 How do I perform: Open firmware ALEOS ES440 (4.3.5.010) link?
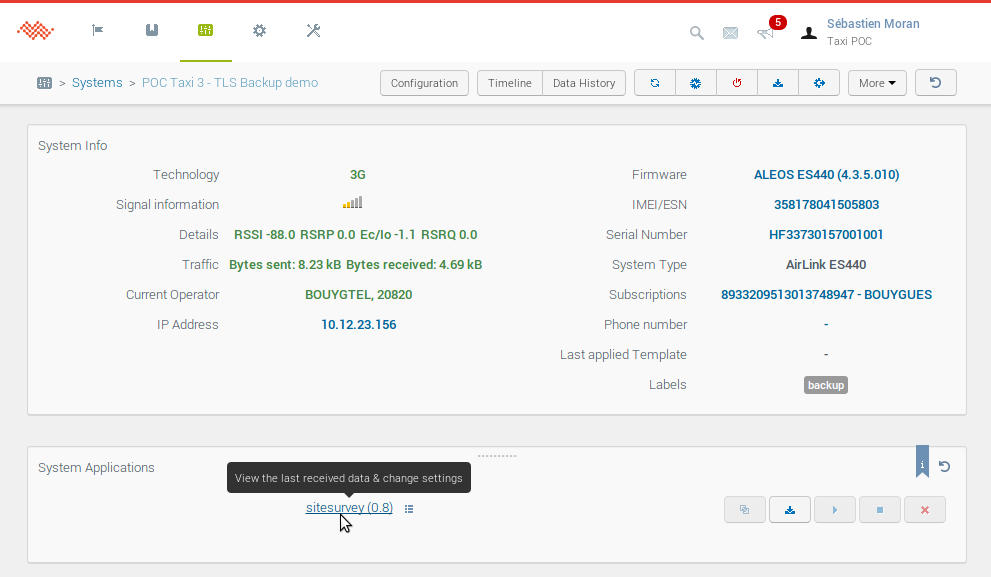tap(826, 174)
